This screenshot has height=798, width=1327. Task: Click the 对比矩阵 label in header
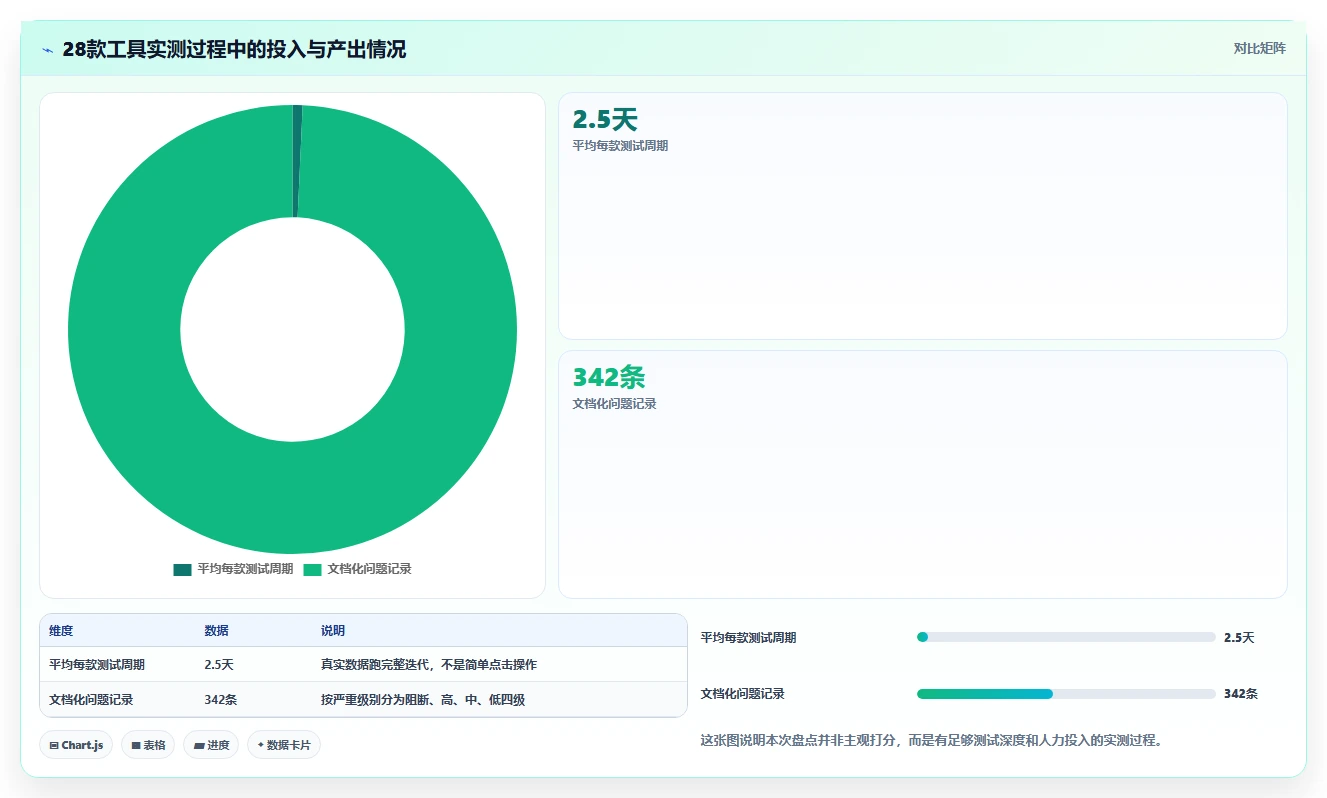point(1260,48)
